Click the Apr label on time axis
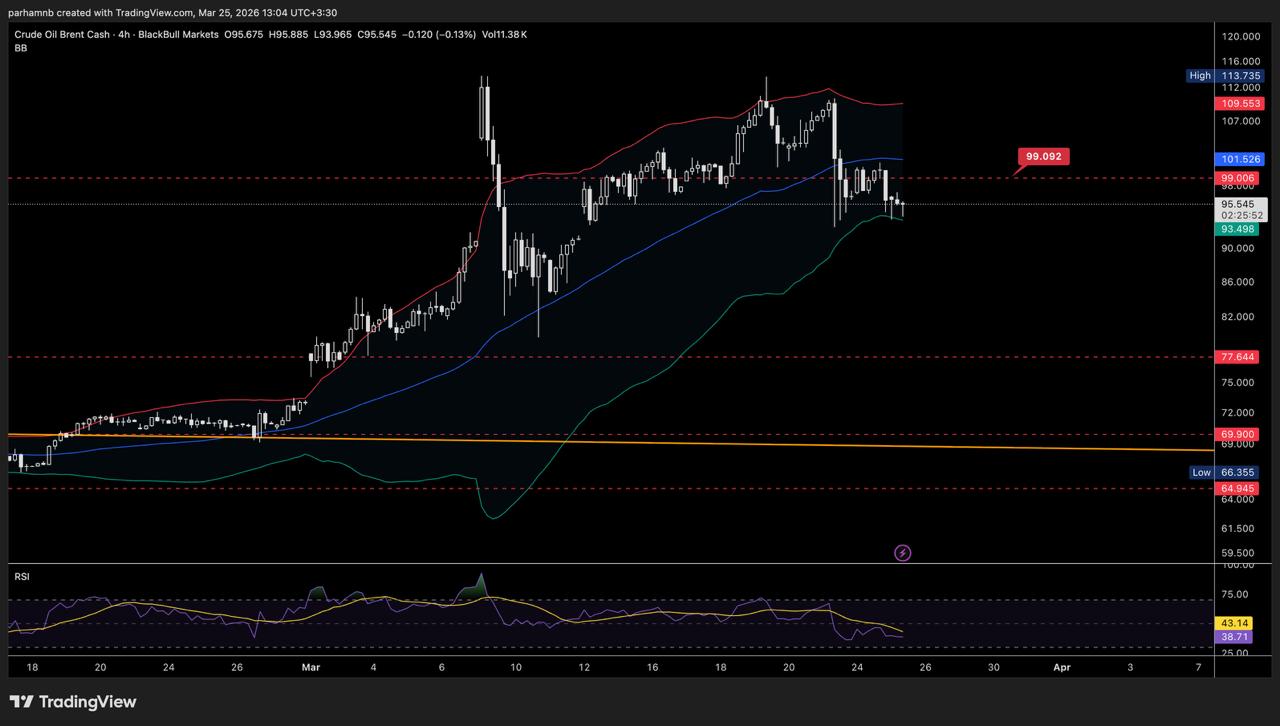Image resolution: width=1280 pixels, height=726 pixels. tap(1060, 666)
